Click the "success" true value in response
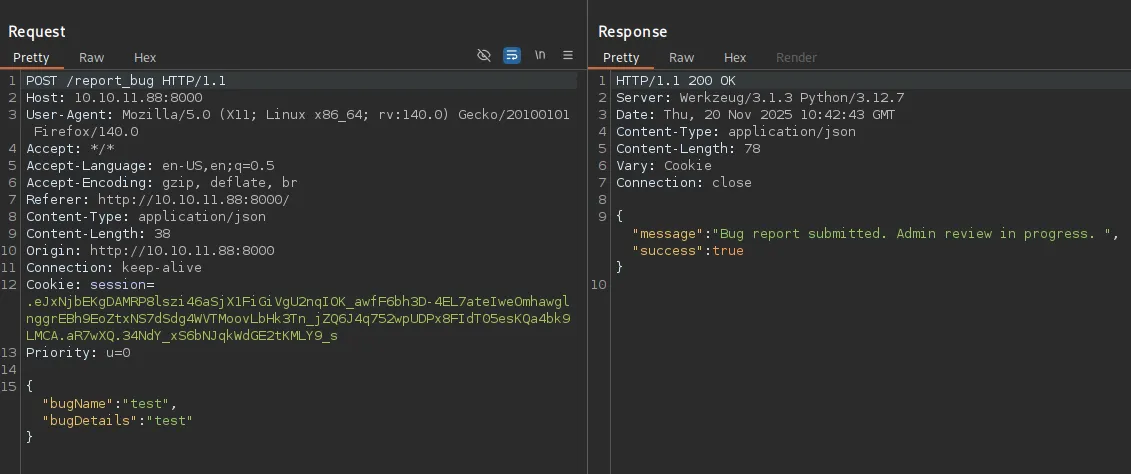The width and height of the screenshot is (1131, 474). click(x=728, y=251)
